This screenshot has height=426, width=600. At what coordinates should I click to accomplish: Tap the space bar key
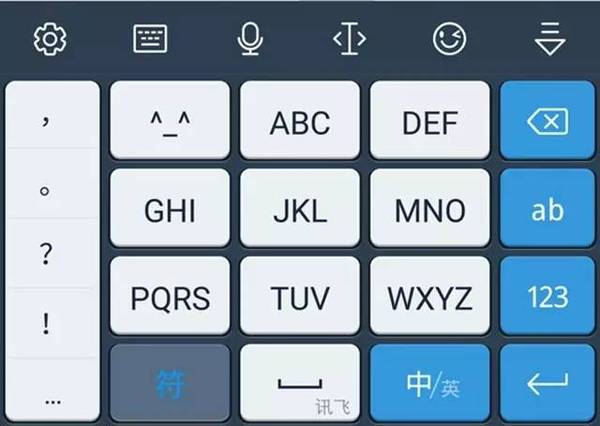[300, 383]
